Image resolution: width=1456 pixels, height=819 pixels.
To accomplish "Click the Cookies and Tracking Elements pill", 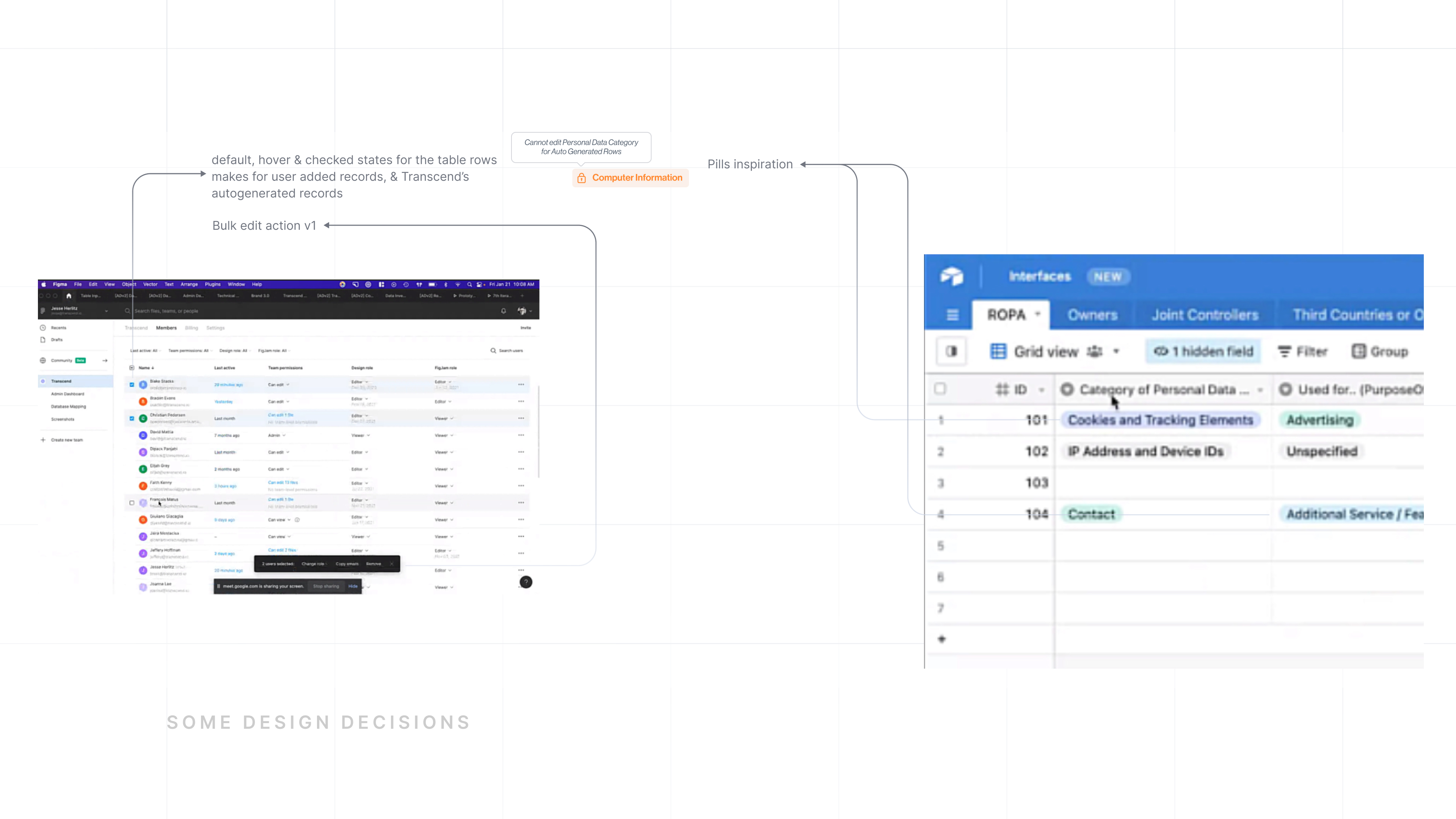I will (x=1160, y=420).
